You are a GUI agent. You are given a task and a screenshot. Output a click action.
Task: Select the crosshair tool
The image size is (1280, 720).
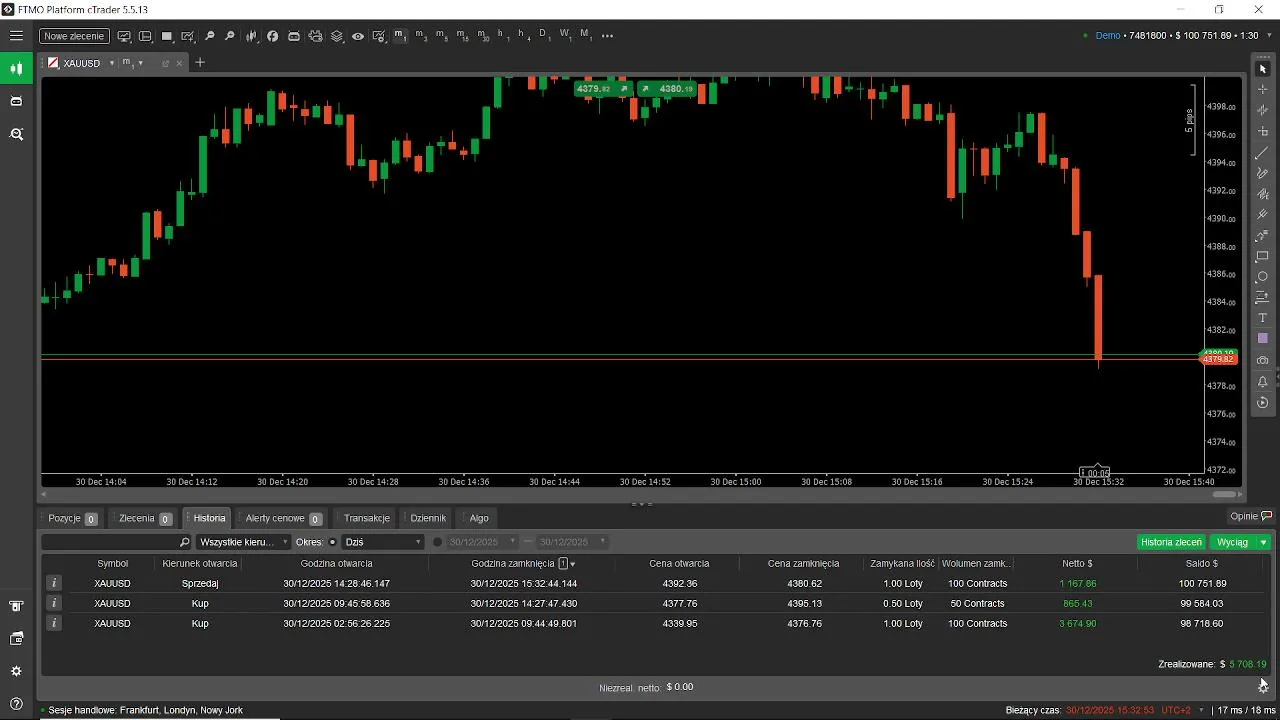(x=1262, y=89)
